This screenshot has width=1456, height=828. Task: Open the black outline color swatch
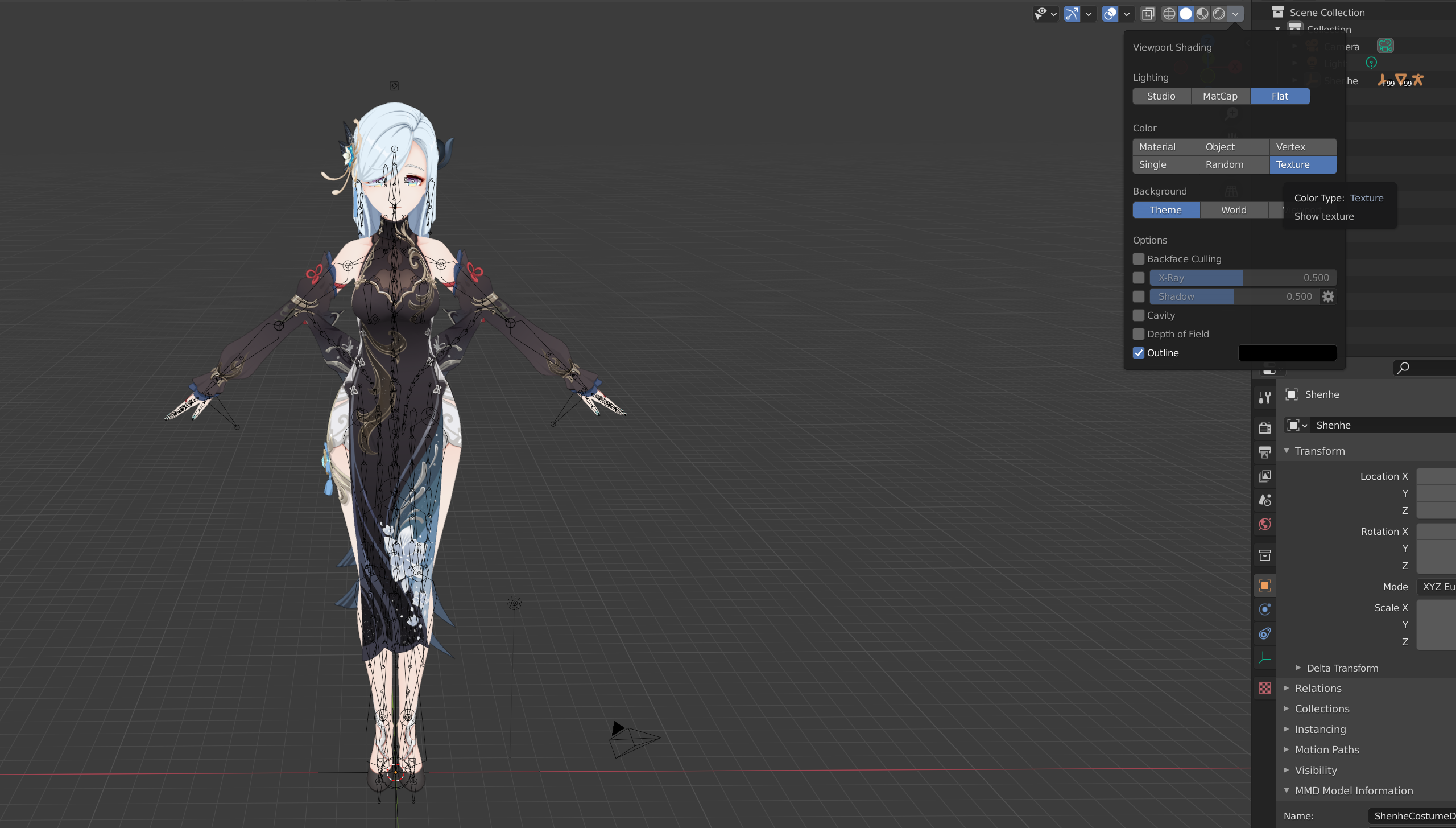pyautogui.click(x=1287, y=353)
